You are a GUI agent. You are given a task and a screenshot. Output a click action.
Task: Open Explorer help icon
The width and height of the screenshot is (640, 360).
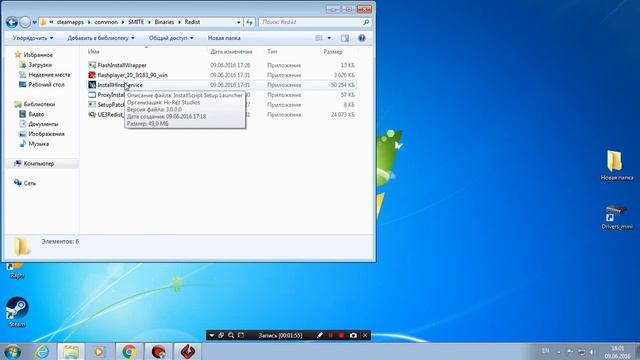[362, 38]
